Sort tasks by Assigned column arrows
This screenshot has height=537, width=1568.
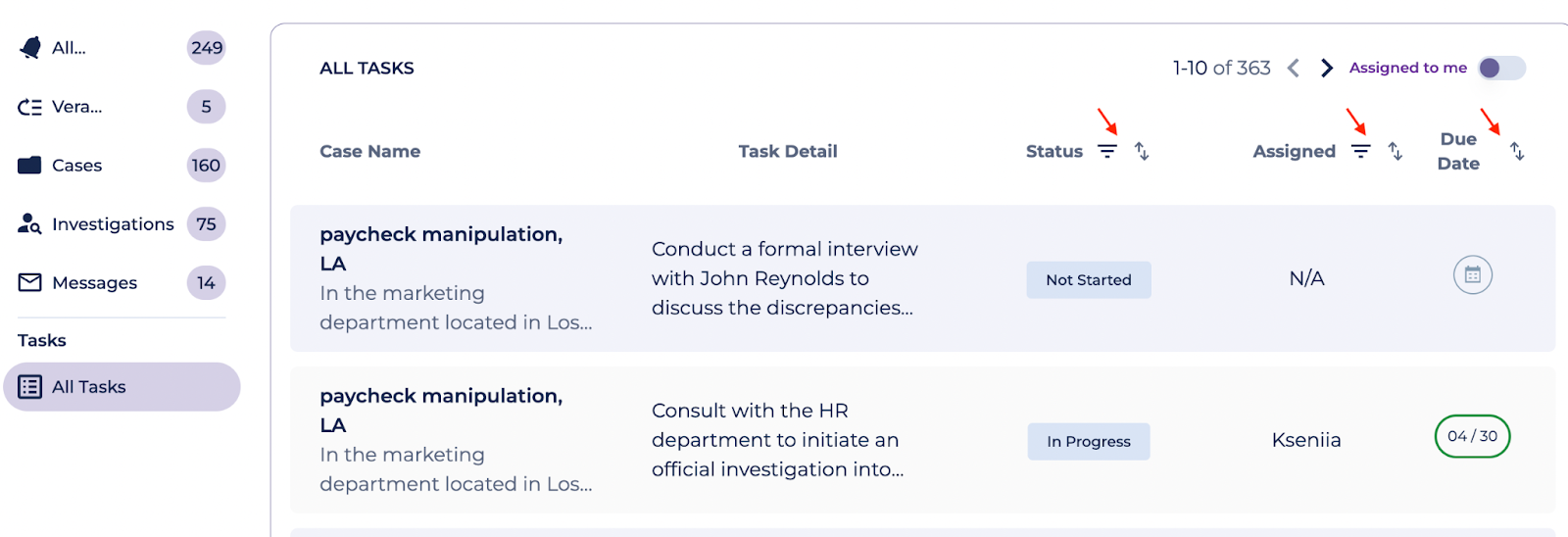[x=1396, y=151]
